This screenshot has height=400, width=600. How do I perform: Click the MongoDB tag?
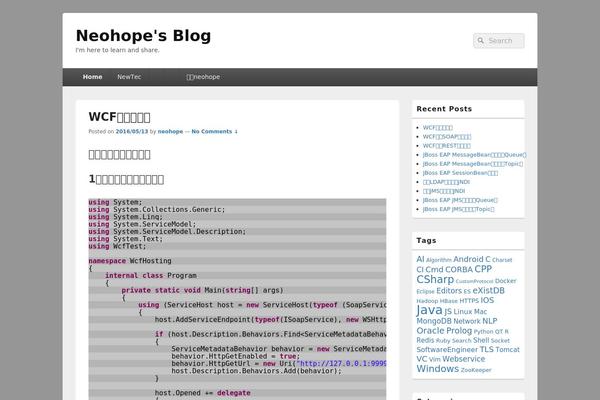(x=434, y=321)
